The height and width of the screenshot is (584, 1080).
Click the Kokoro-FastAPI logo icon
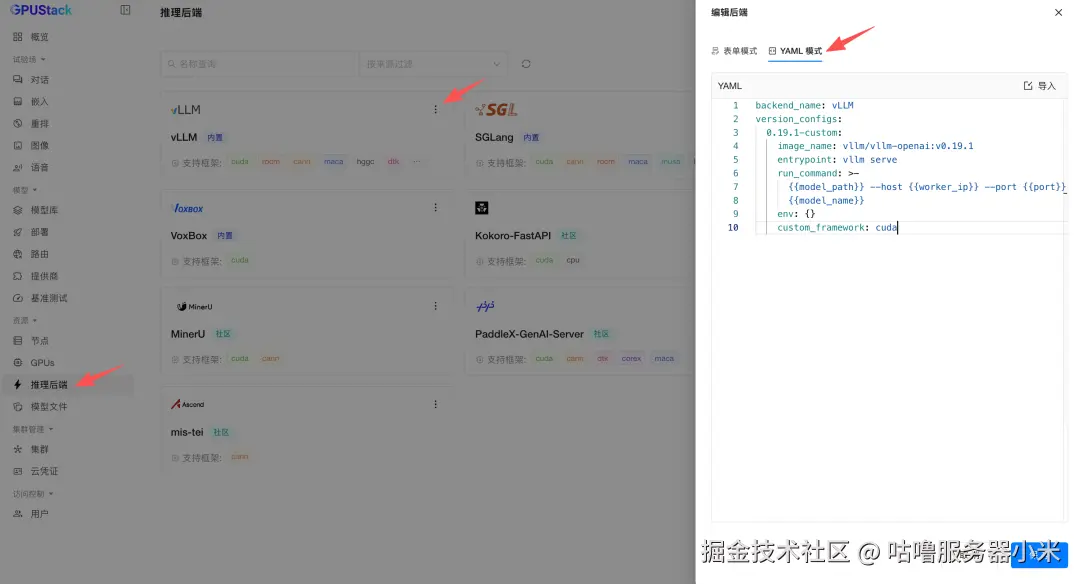tap(481, 208)
